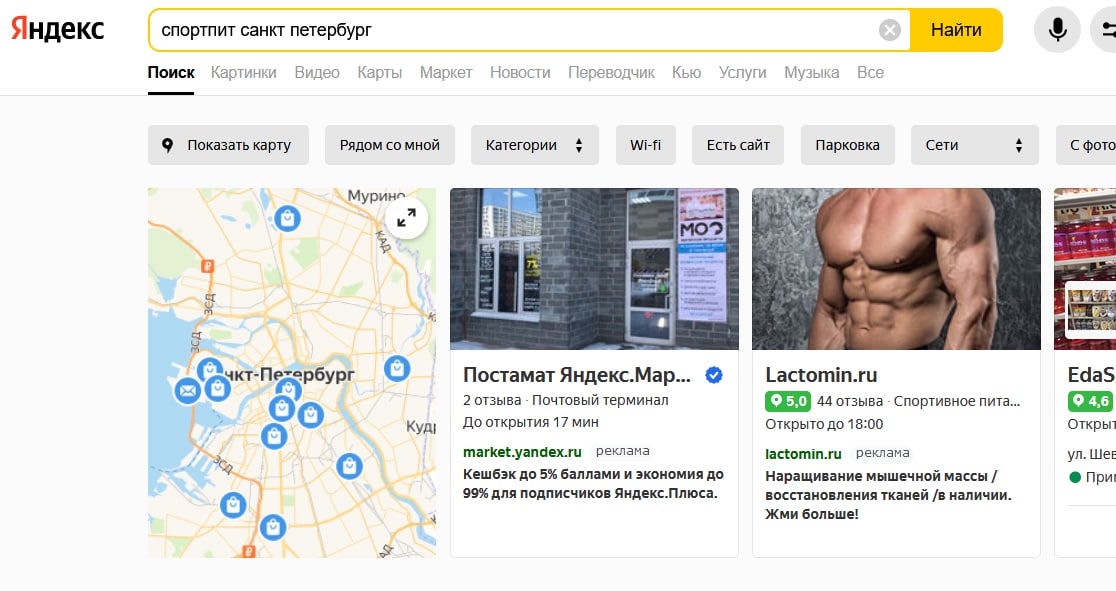Select the active Поиск tab
The width and height of the screenshot is (1116, 591).
point(171,73)
